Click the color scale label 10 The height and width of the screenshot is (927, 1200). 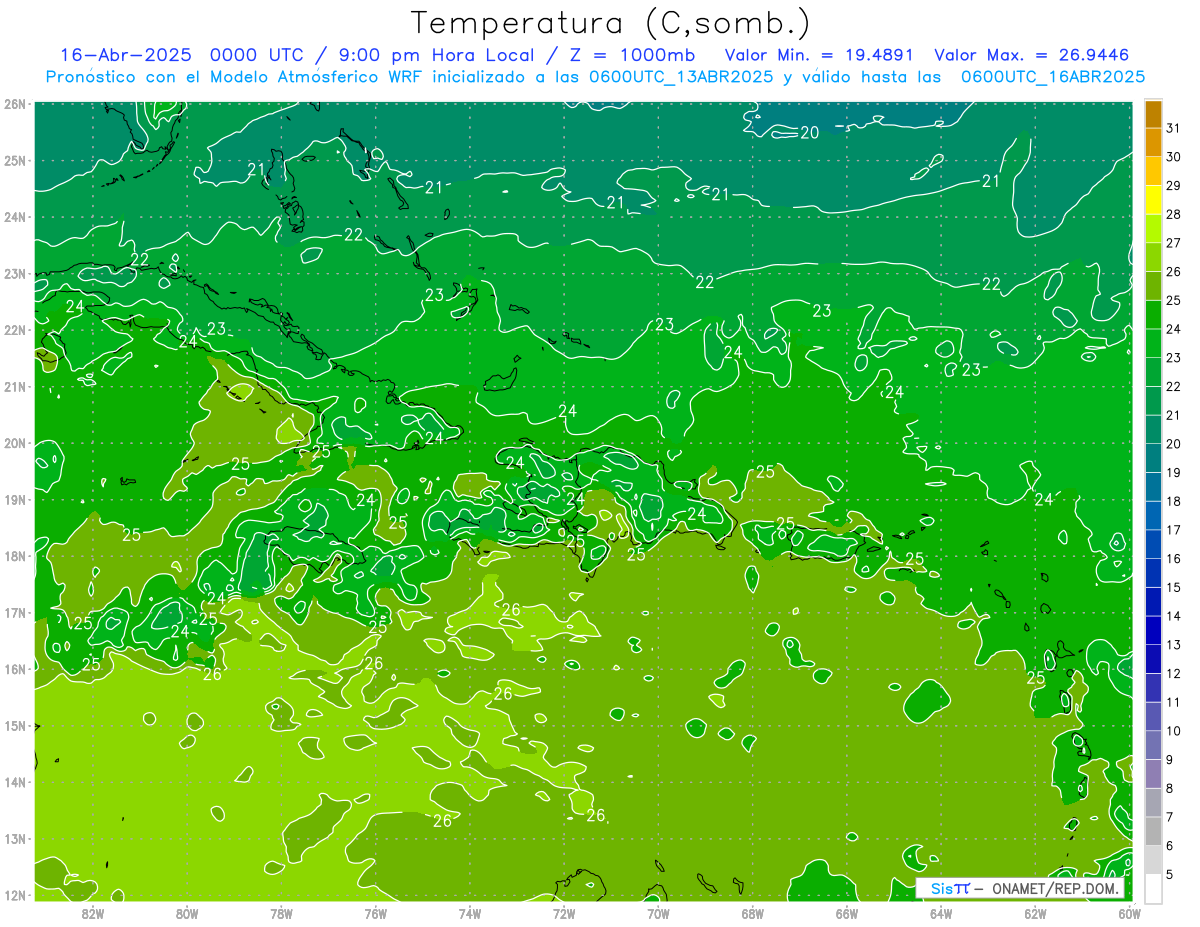coord(1174,731)
